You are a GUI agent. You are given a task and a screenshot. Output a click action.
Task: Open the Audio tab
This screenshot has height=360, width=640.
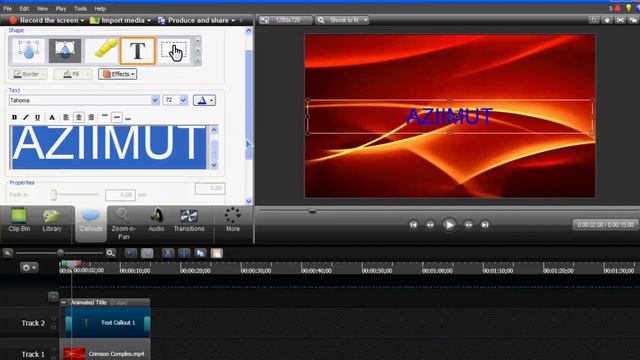point(156,220)
